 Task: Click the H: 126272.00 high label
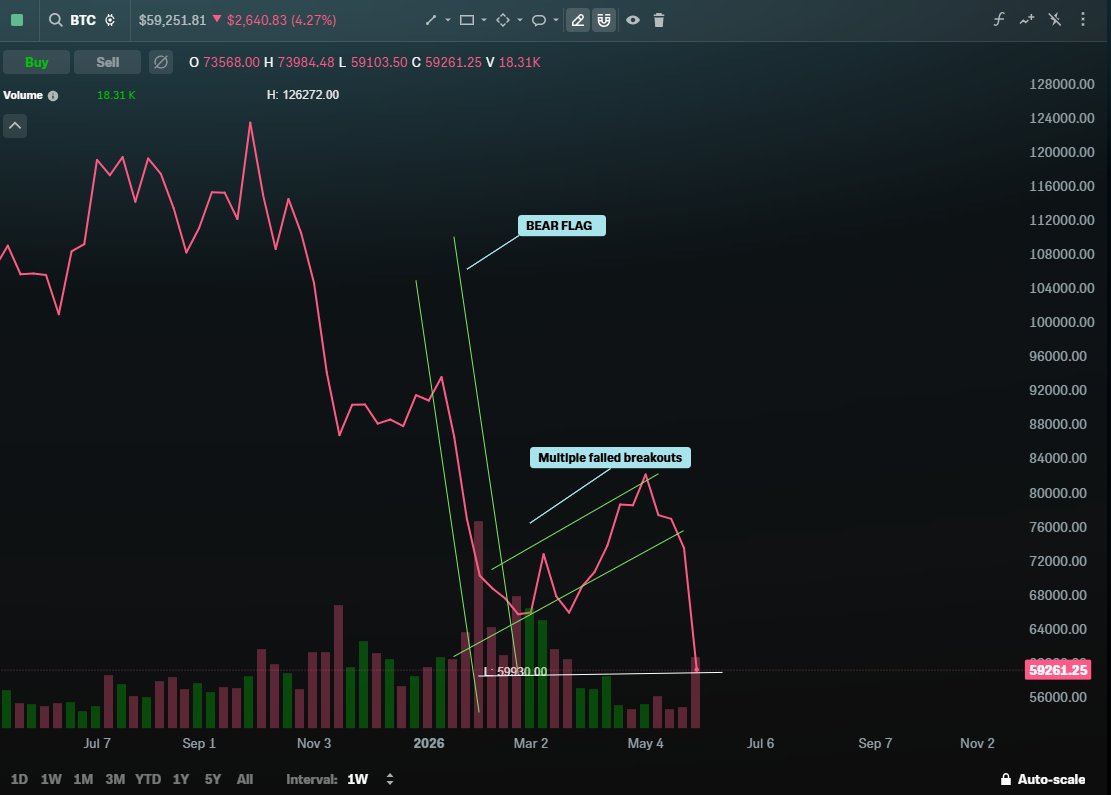coord(303,94)
